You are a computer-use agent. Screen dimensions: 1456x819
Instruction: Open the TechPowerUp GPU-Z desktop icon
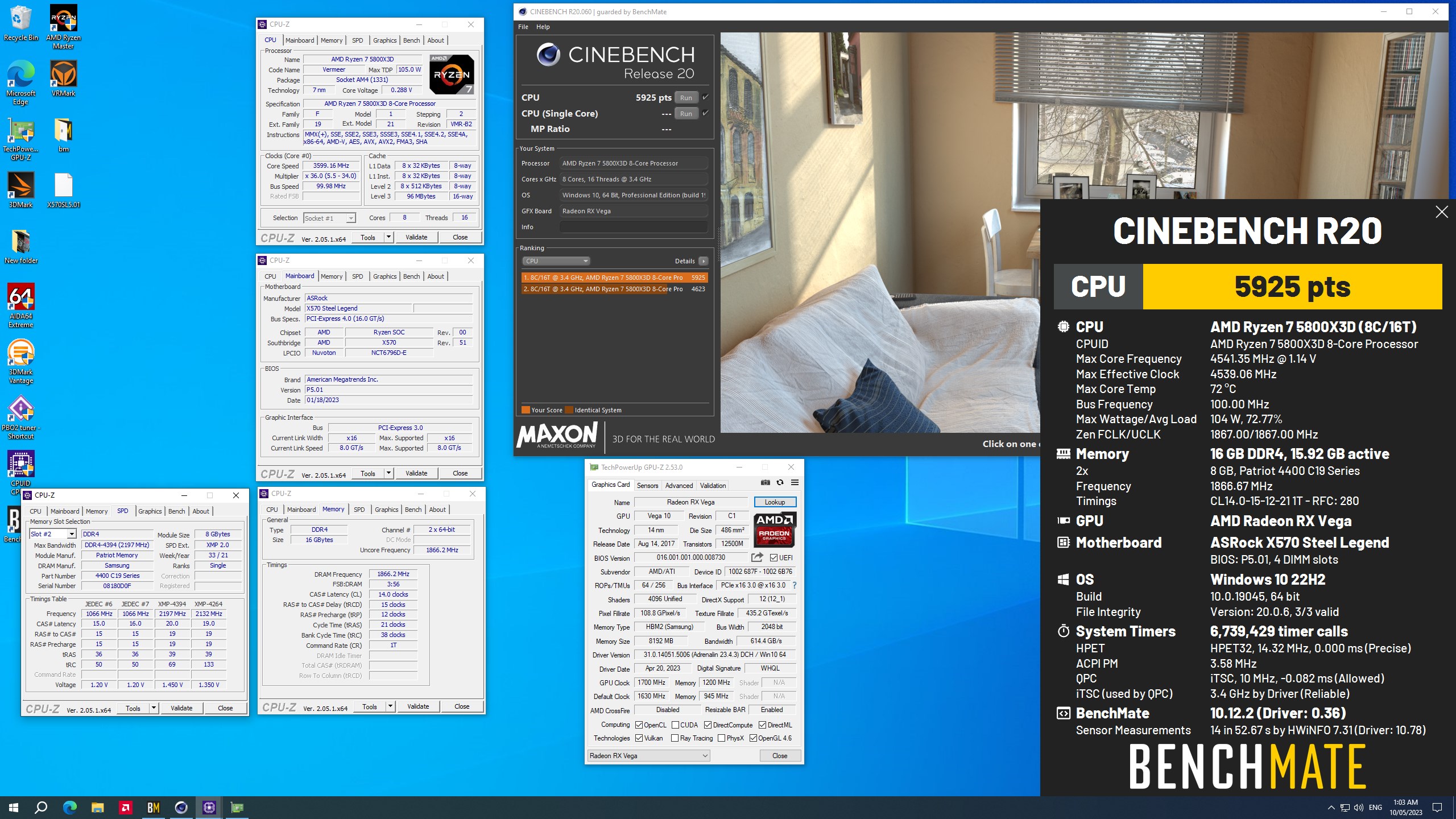coord(21,139)
